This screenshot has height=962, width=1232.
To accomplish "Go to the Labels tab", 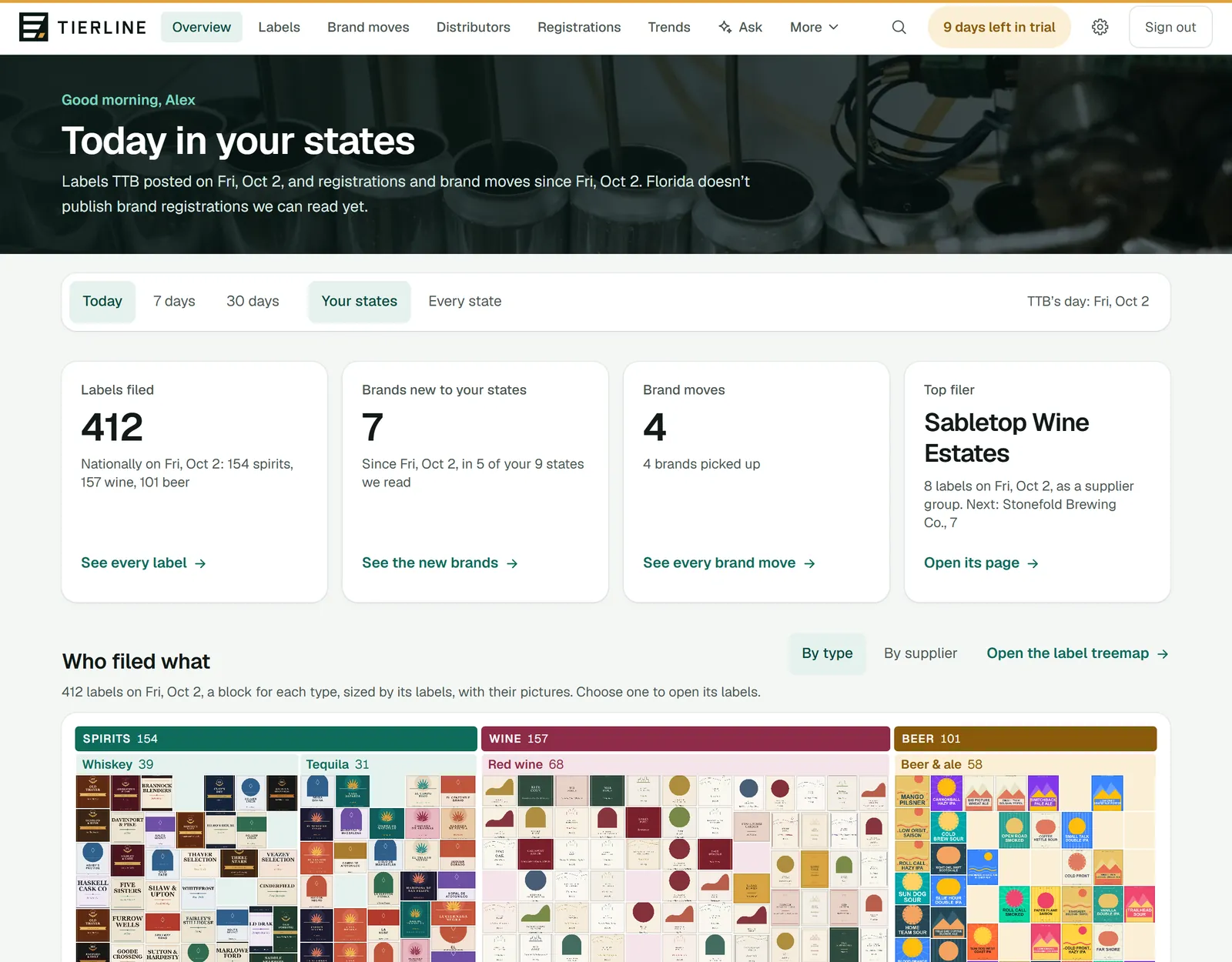I will click(x=279, y=27).
